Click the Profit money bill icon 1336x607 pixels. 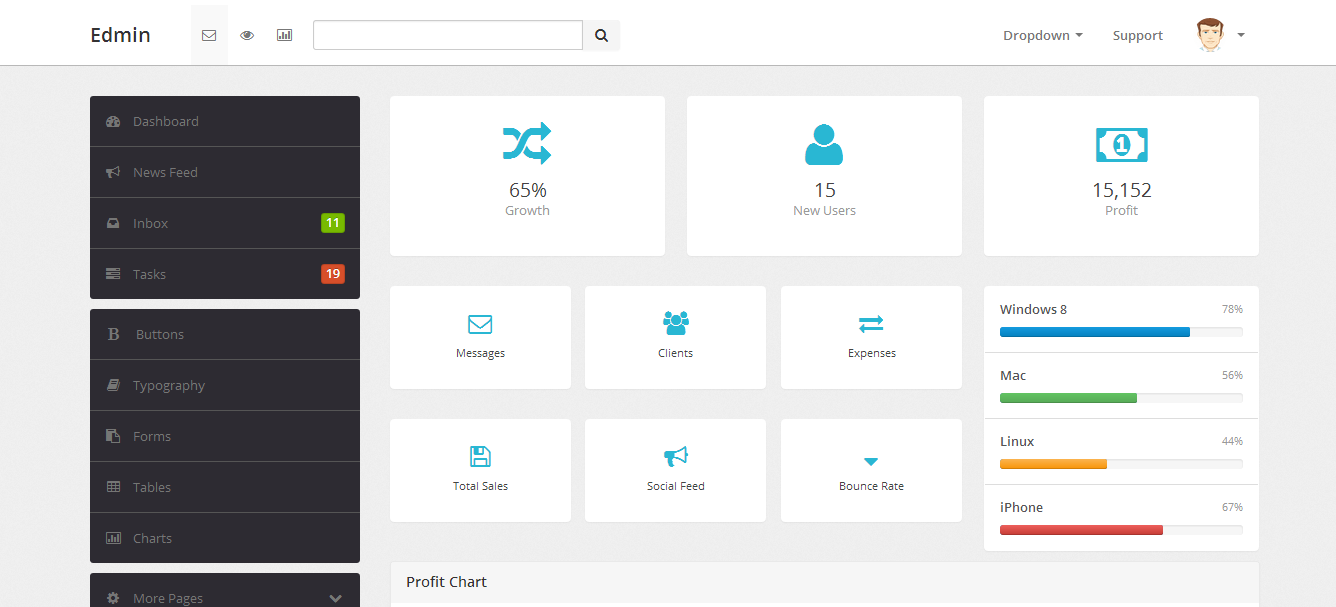1121,145
